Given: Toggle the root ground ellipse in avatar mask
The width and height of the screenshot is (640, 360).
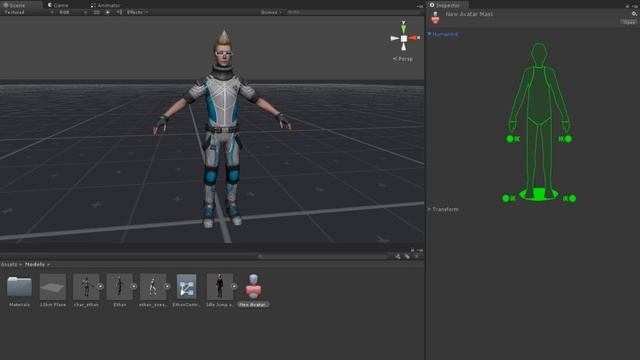Looking at the screenshot, I should [539, 195].
